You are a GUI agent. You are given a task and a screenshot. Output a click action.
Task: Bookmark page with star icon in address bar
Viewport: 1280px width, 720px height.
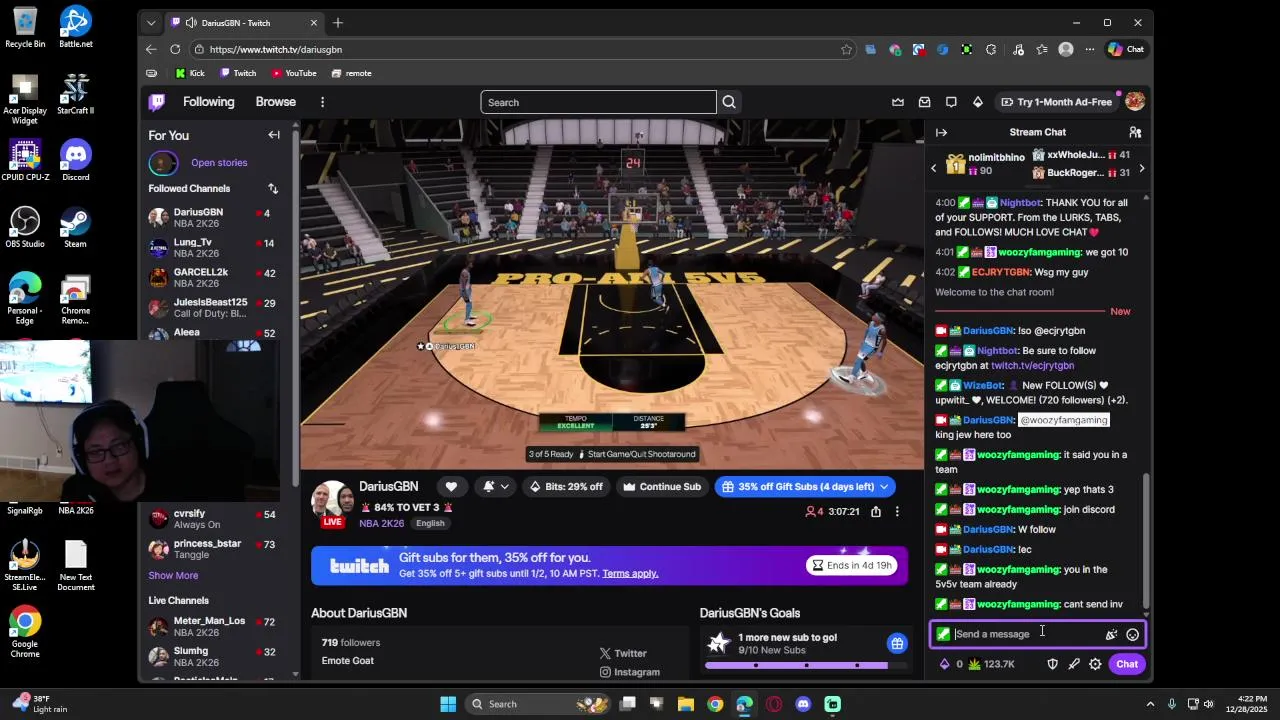(x=846, y=49)
